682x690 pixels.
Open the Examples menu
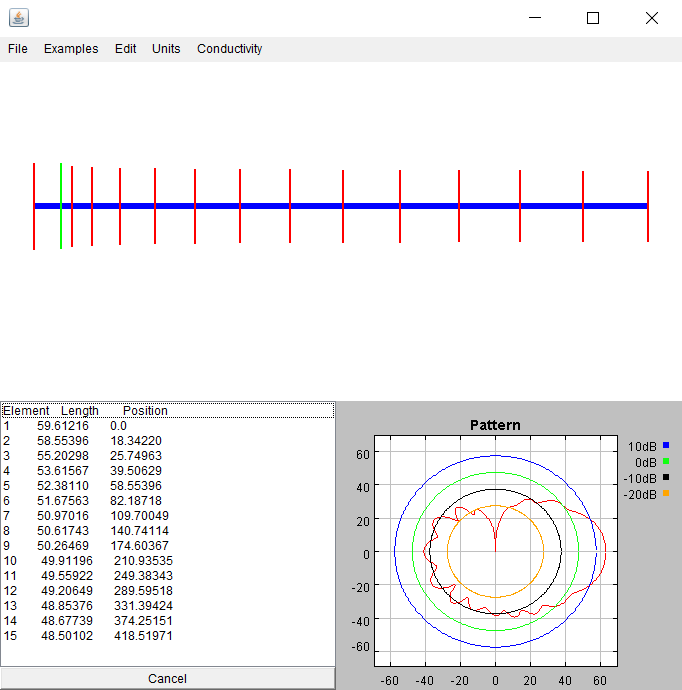tap(71, 49)
